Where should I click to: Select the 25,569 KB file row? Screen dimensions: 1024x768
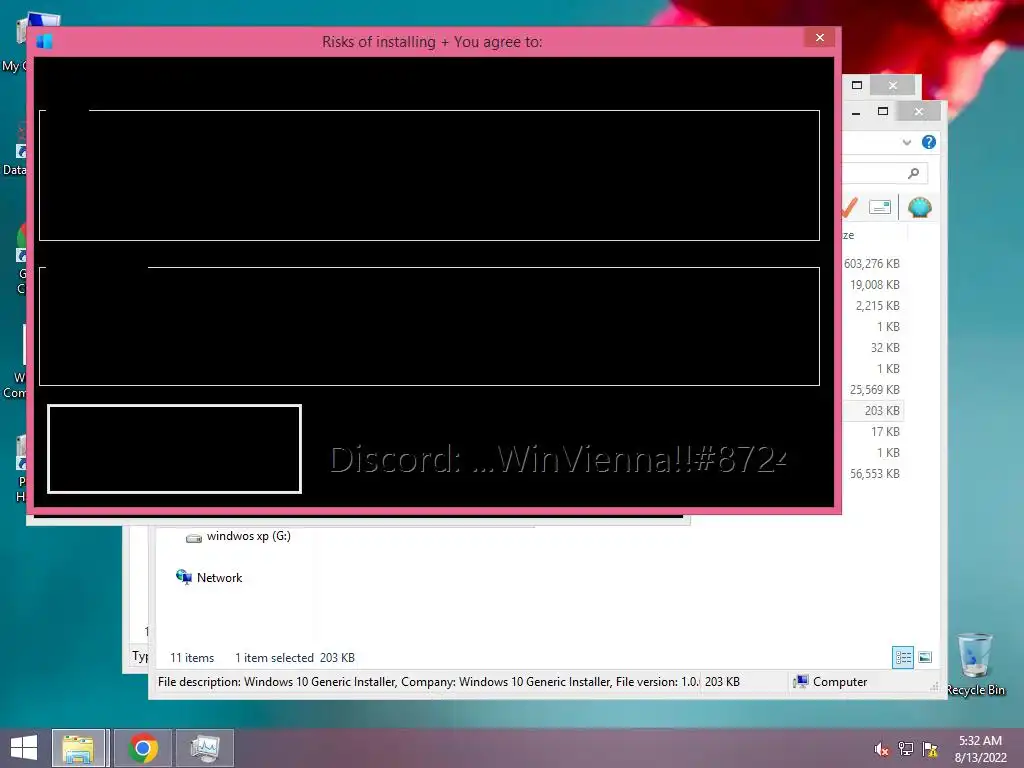tap(874, 390)
